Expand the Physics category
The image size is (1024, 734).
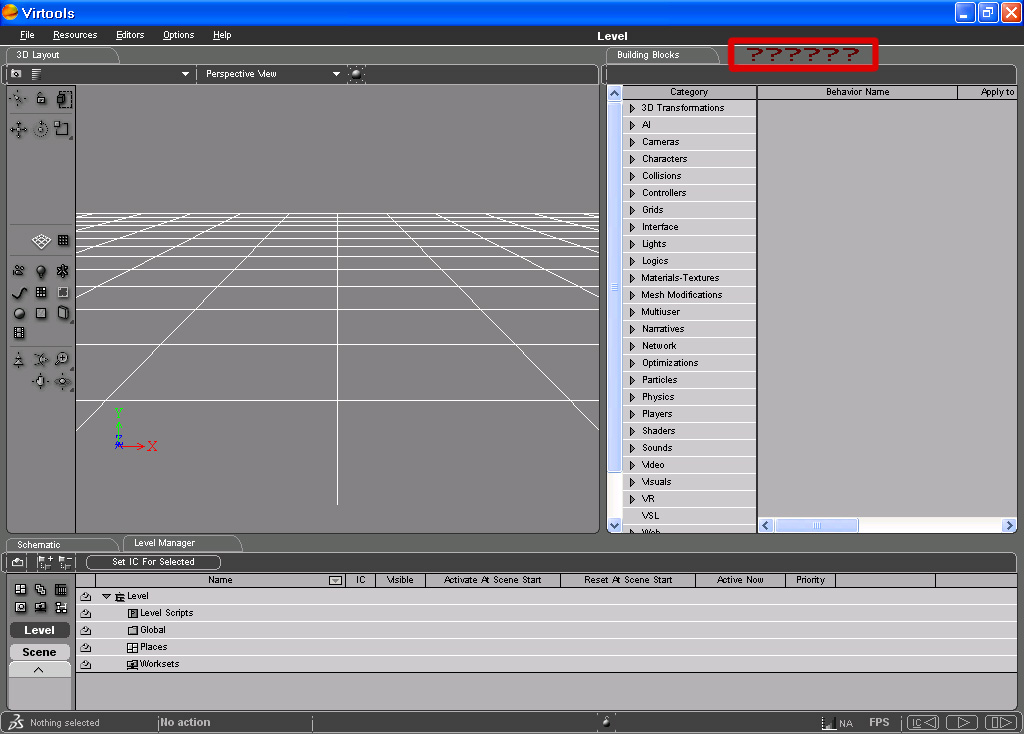[632, 396]
